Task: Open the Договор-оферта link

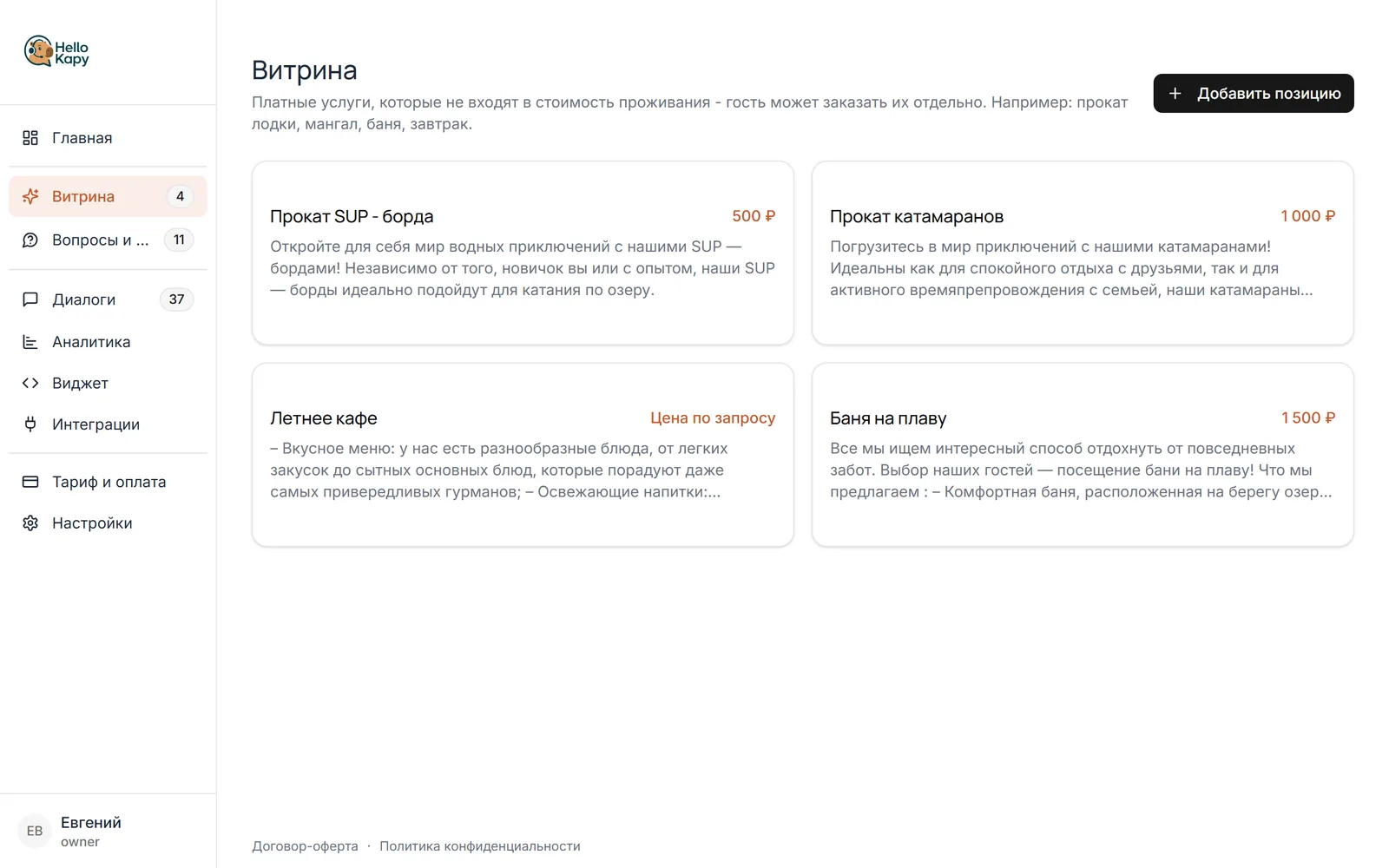Action: [x=305, y=846]
